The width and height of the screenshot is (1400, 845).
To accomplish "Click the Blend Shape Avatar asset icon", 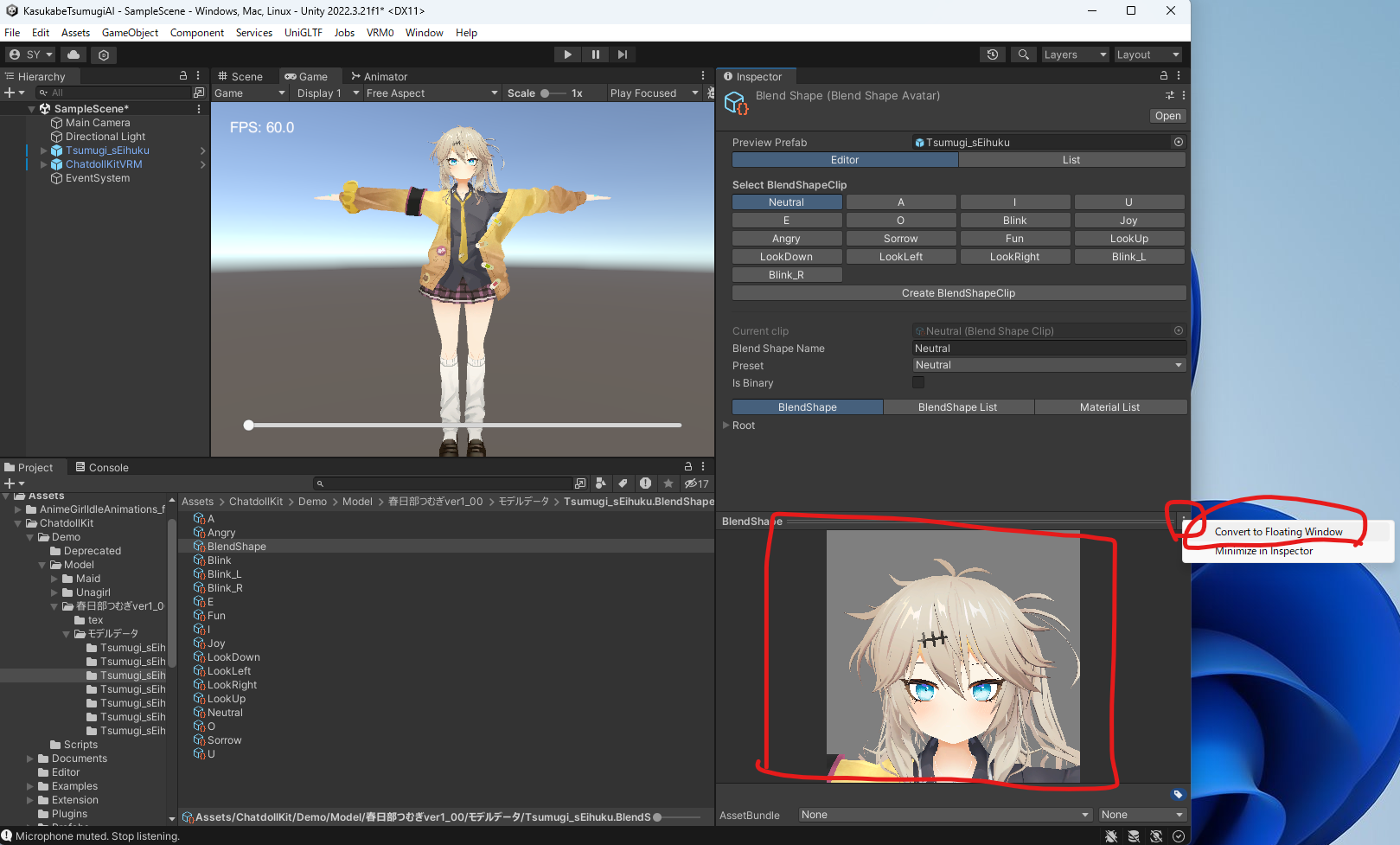I will 736,104.
